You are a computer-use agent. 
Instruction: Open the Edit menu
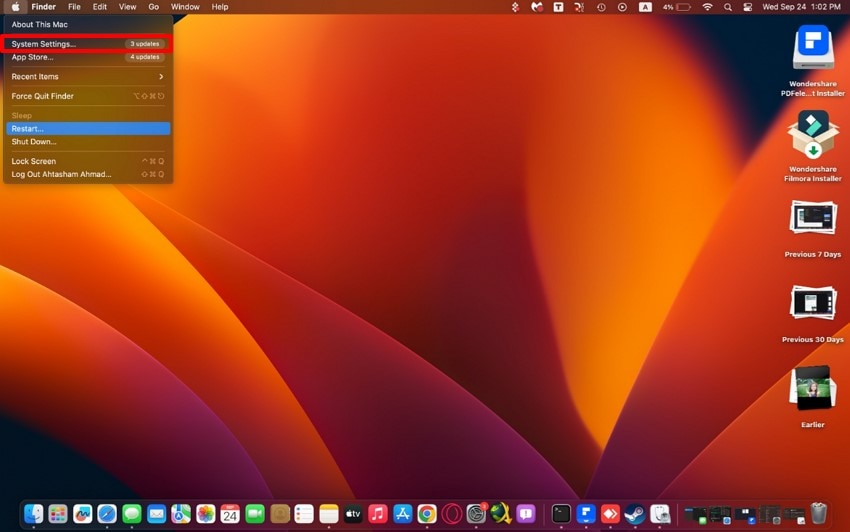[100, 7]
